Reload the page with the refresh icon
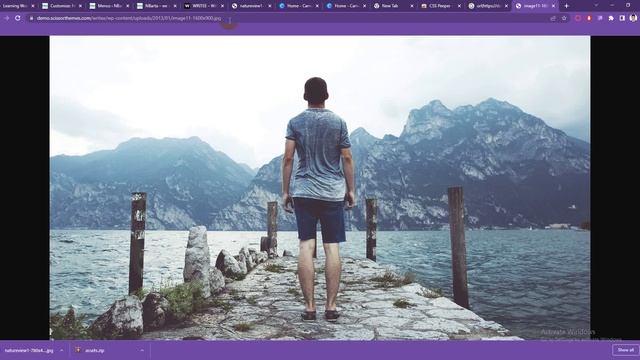This screenshot has width=640, height=360. click(18, 18)
